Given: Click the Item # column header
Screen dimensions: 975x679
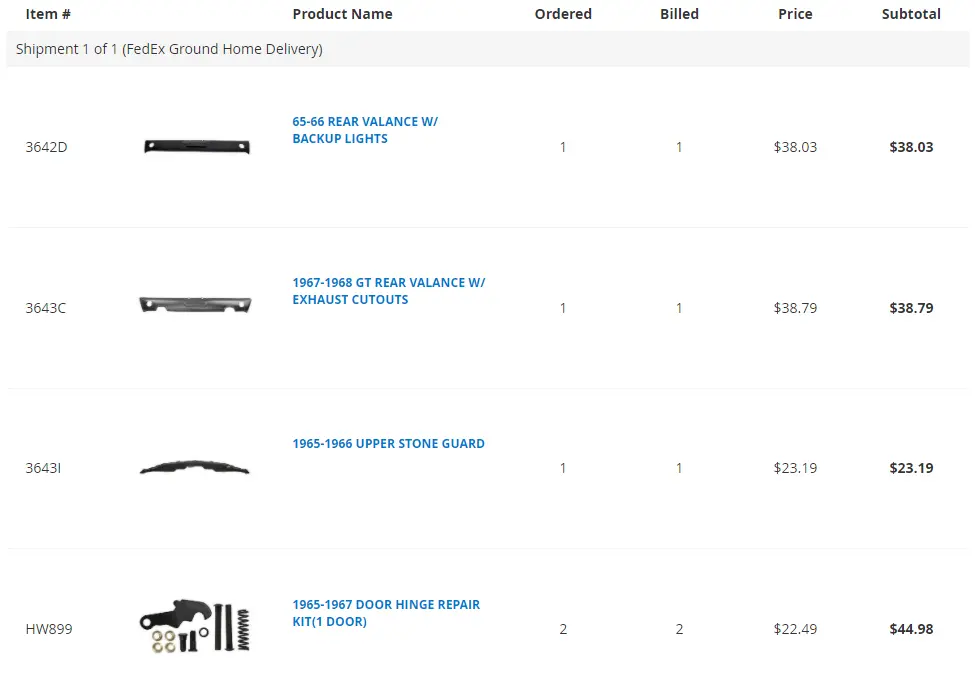Looking at the screenshot, I should coord(48,14).
